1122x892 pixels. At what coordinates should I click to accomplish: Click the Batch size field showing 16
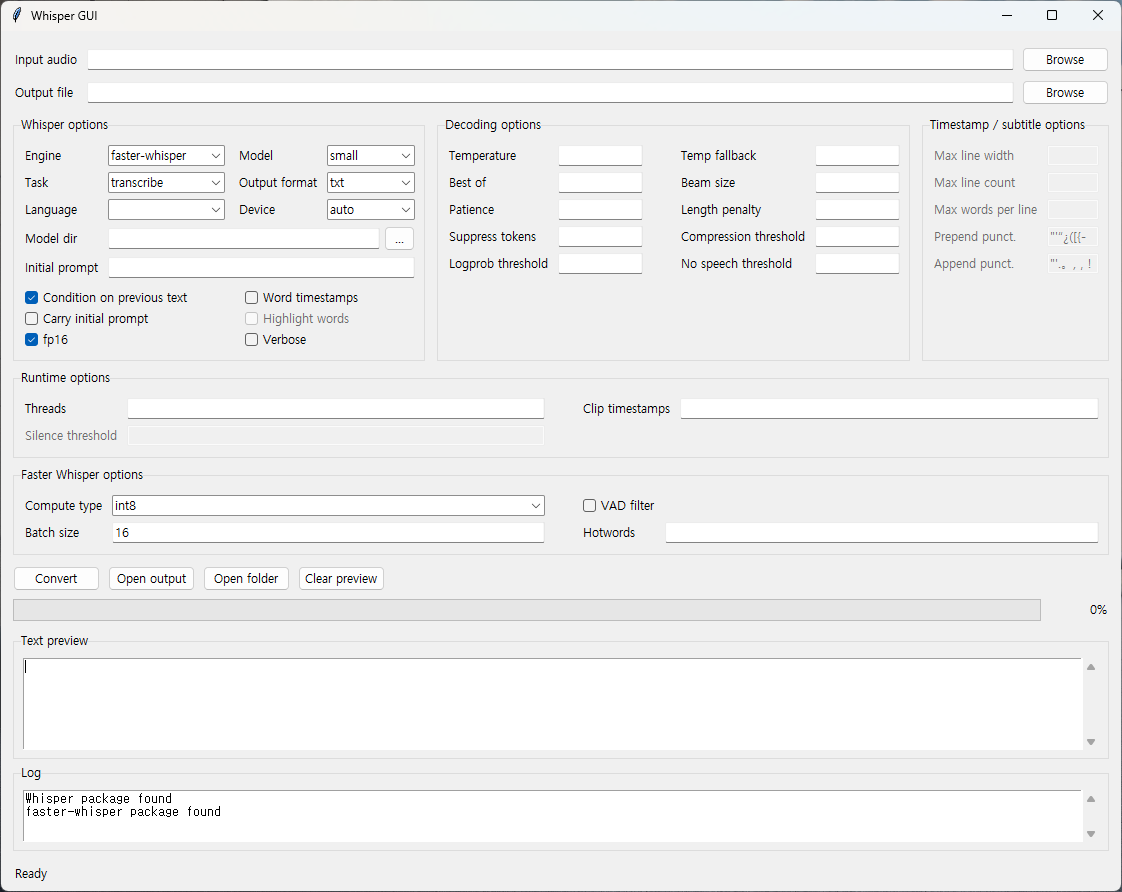click(328, 533)
